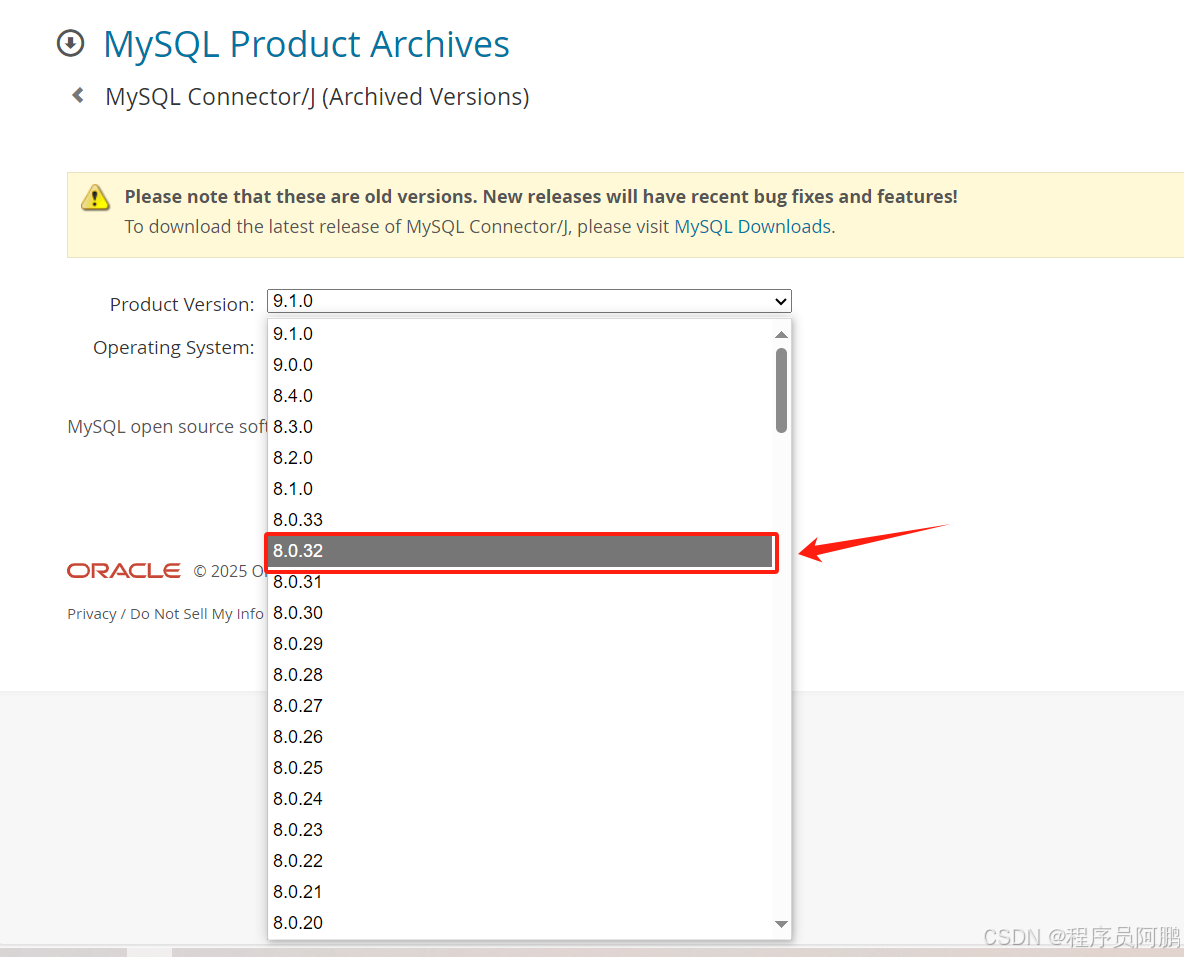Click the dropdown list scroll-down arrow
This screenshot has height=957, width=1184.
tap(782, 925)
